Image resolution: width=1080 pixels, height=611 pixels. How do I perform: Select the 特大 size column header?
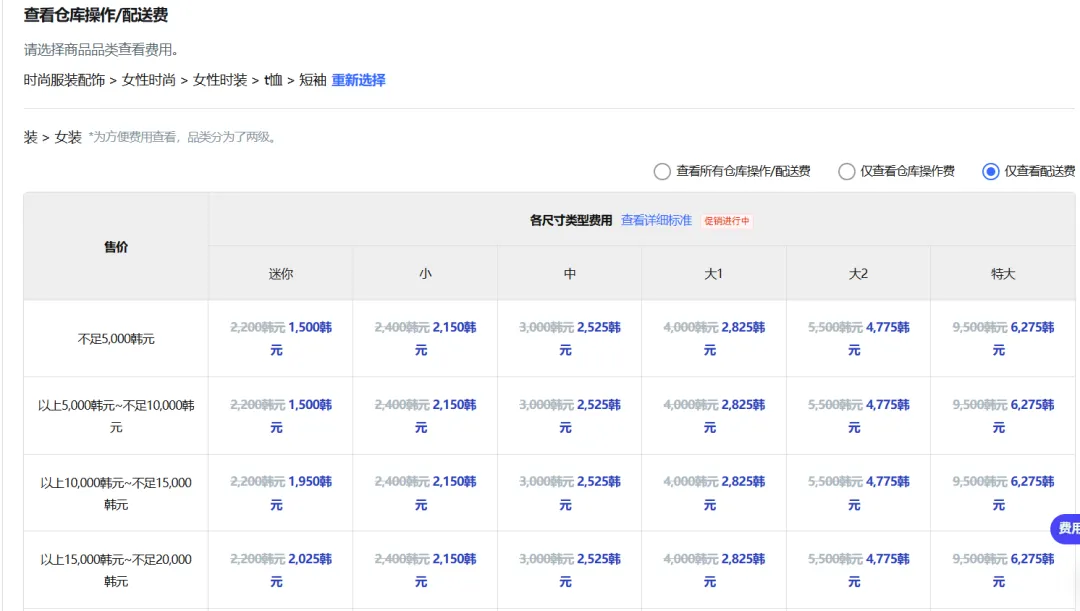point(1002,273)
